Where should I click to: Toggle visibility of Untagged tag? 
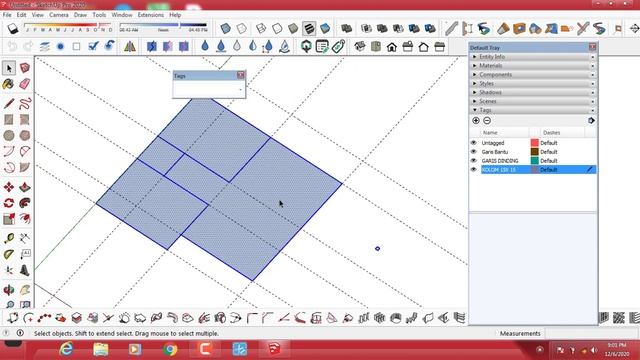(x=473, y=143)
